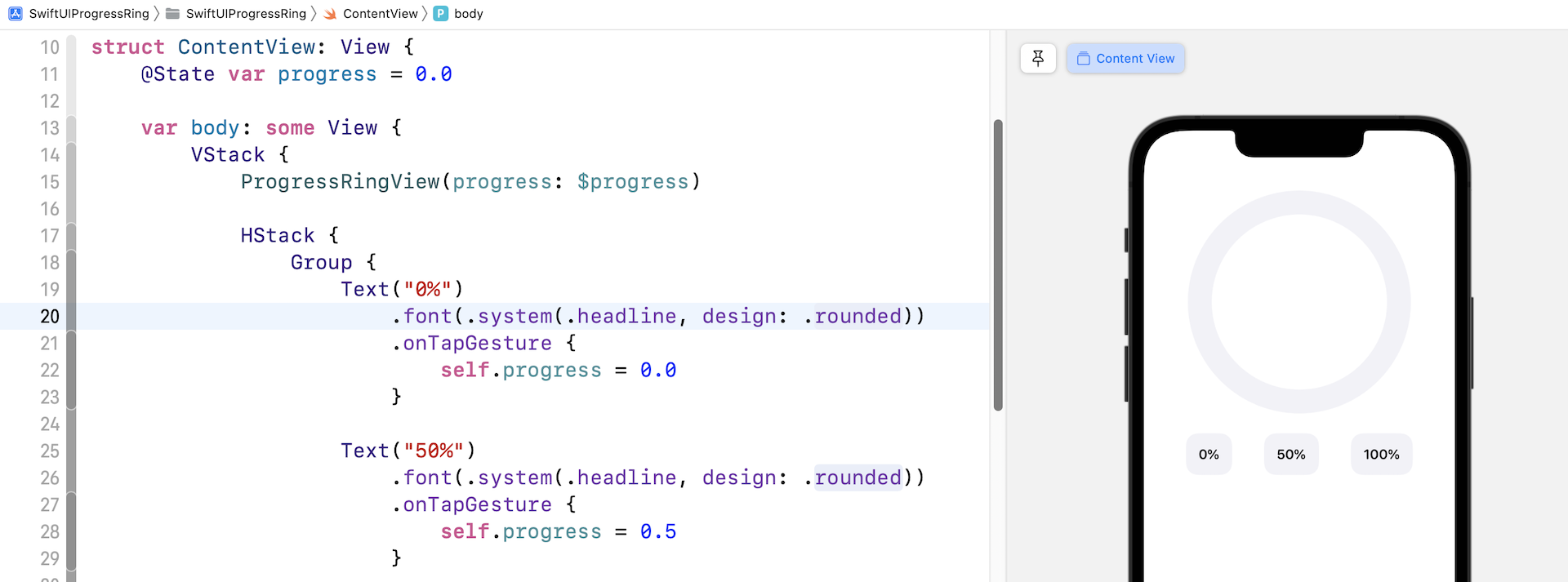1568x582 pixels.
Task: Click the editor vertical scrollbar
Action: tap(998, 265)
